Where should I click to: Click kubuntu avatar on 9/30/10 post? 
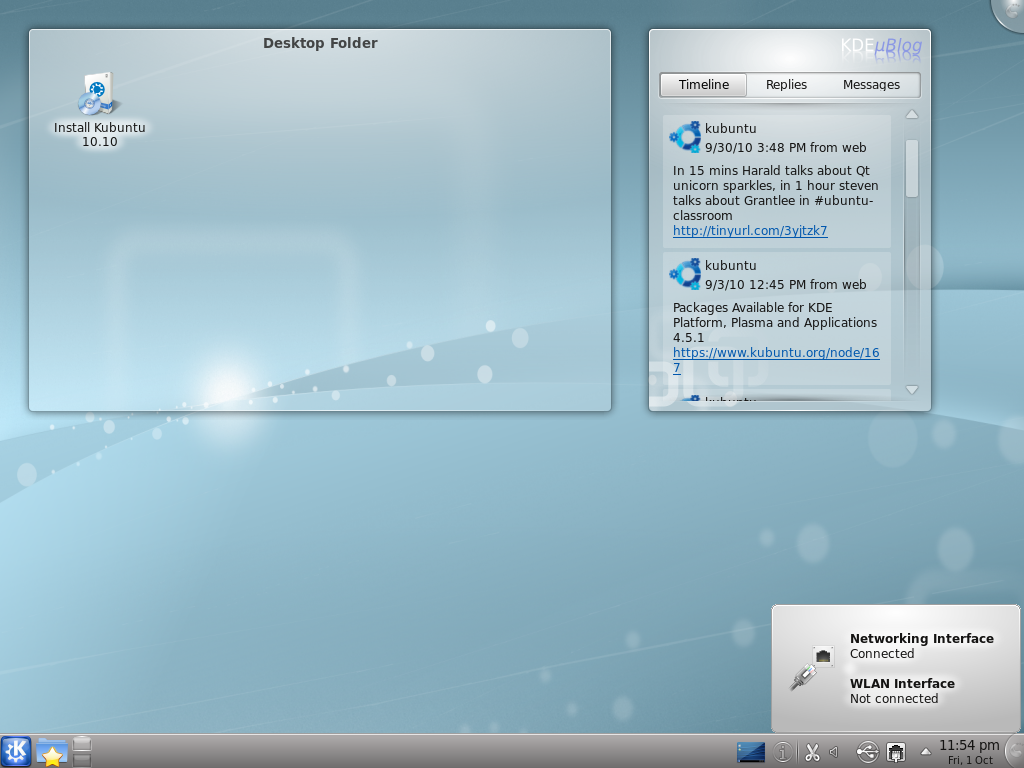[685, 137]
